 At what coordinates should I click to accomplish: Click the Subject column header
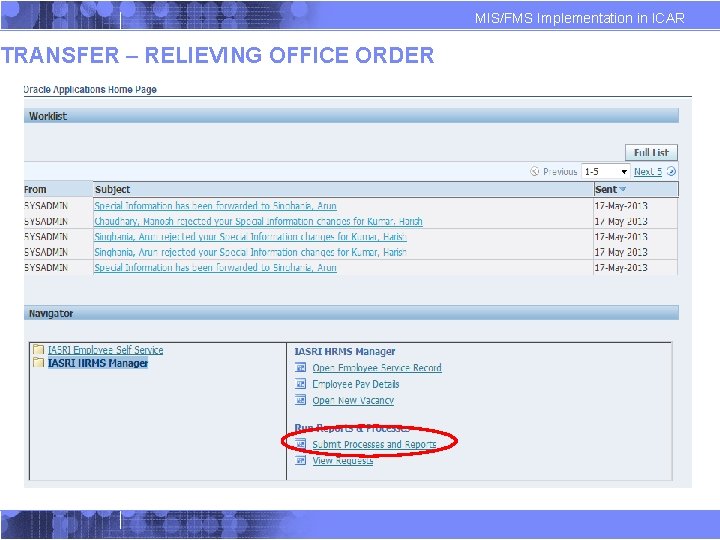[x=343, y=189]
